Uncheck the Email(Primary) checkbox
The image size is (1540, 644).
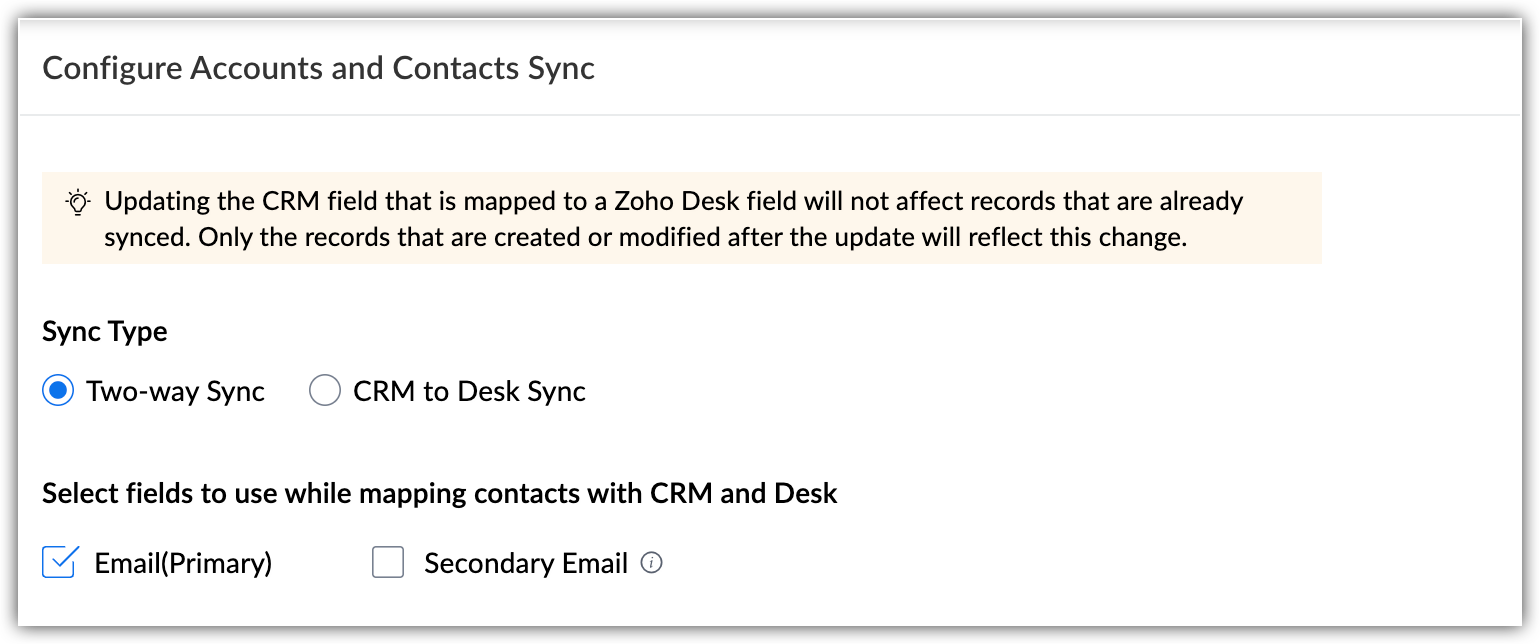coord(60,562)
